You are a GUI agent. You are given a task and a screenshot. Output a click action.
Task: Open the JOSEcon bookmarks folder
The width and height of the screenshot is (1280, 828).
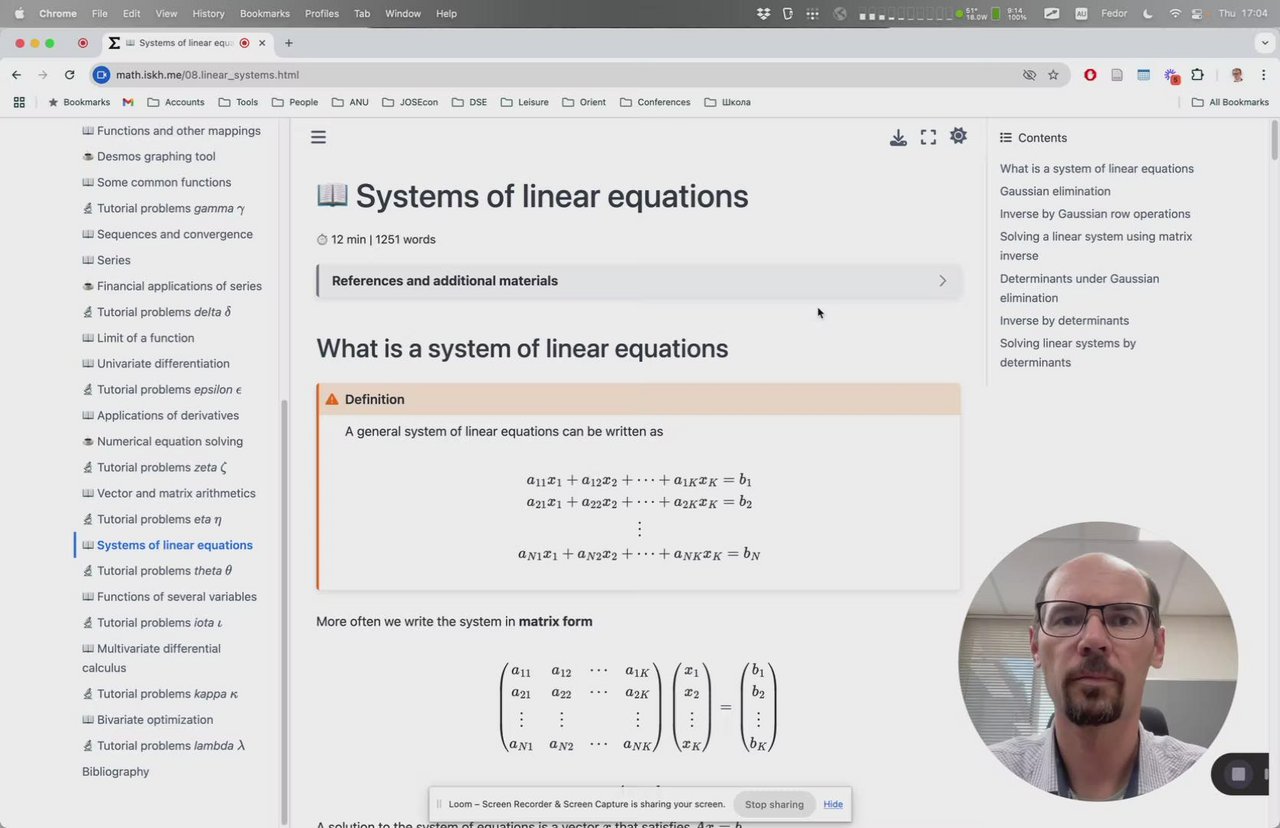pyautogui.click(x=410, y=102)
